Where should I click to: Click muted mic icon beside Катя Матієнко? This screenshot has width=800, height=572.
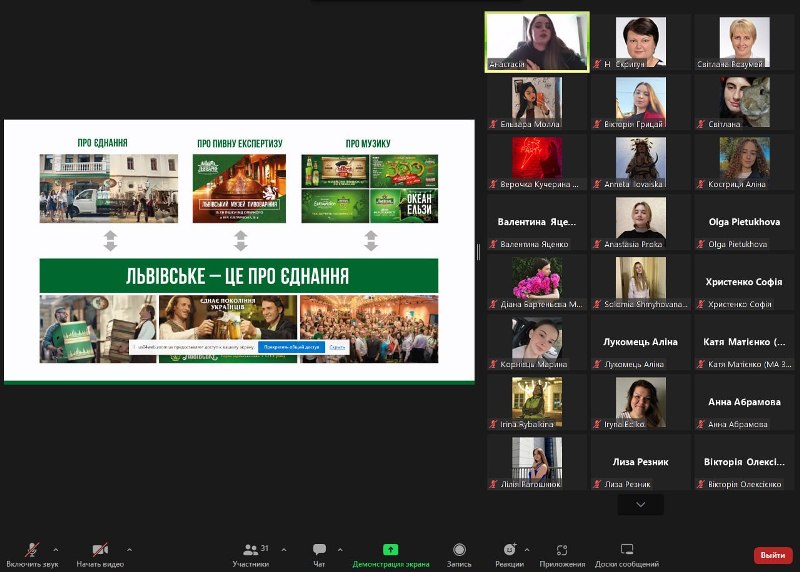701,364
